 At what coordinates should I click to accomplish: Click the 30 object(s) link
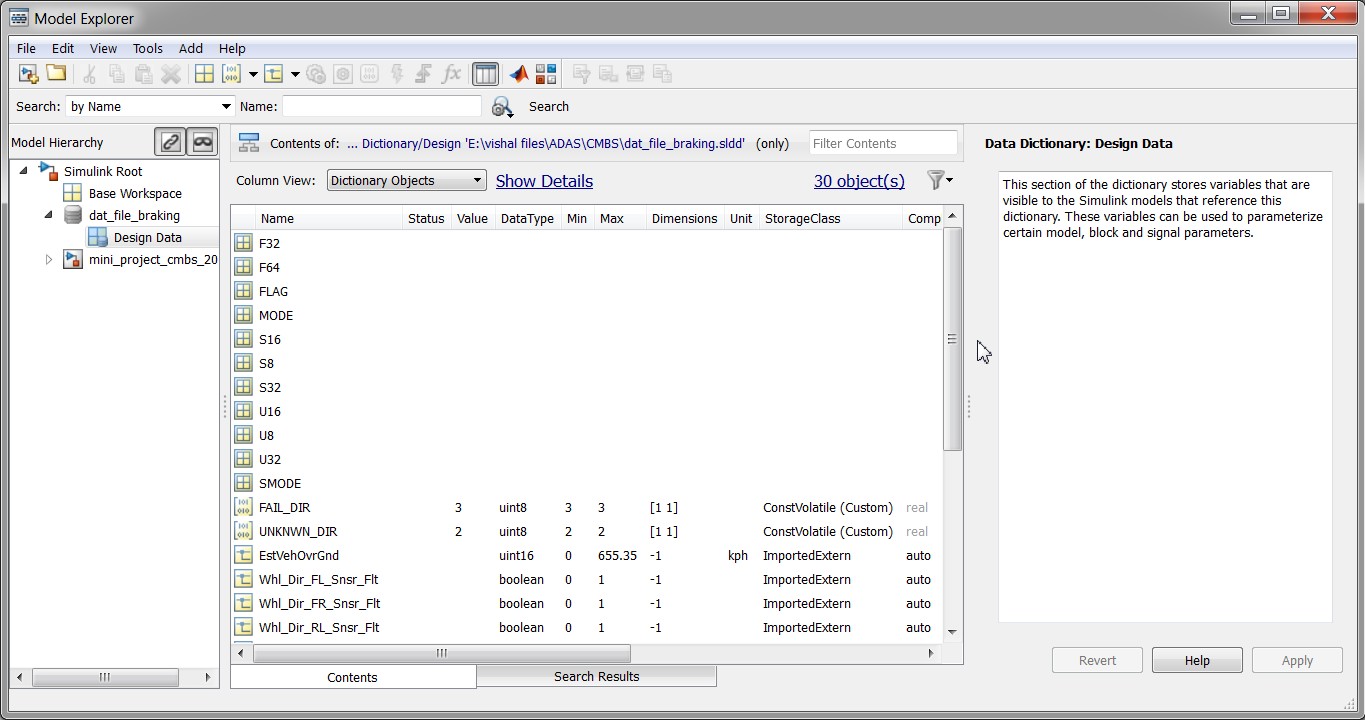pyautogui.click(x=859, y=181)
